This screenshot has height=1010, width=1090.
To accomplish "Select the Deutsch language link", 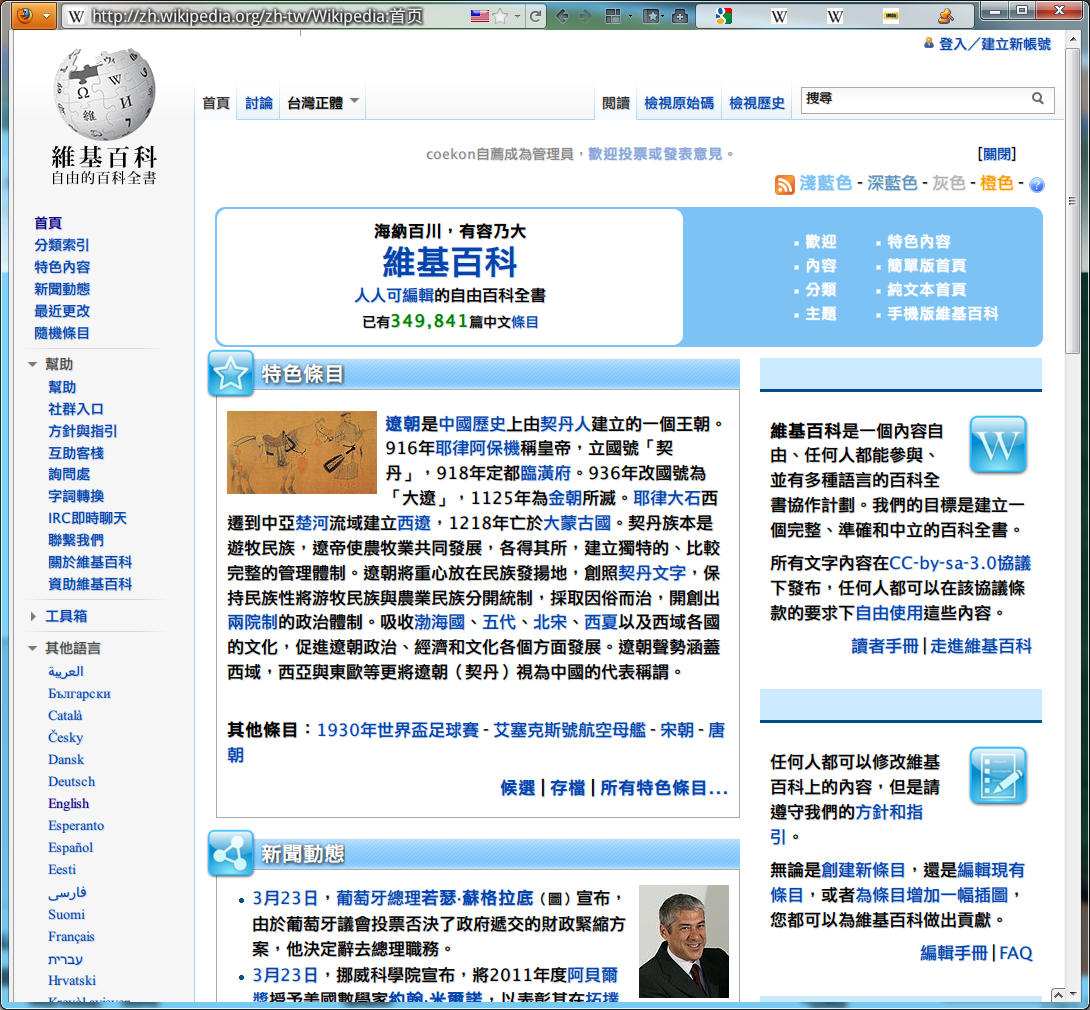I will 72,781.
